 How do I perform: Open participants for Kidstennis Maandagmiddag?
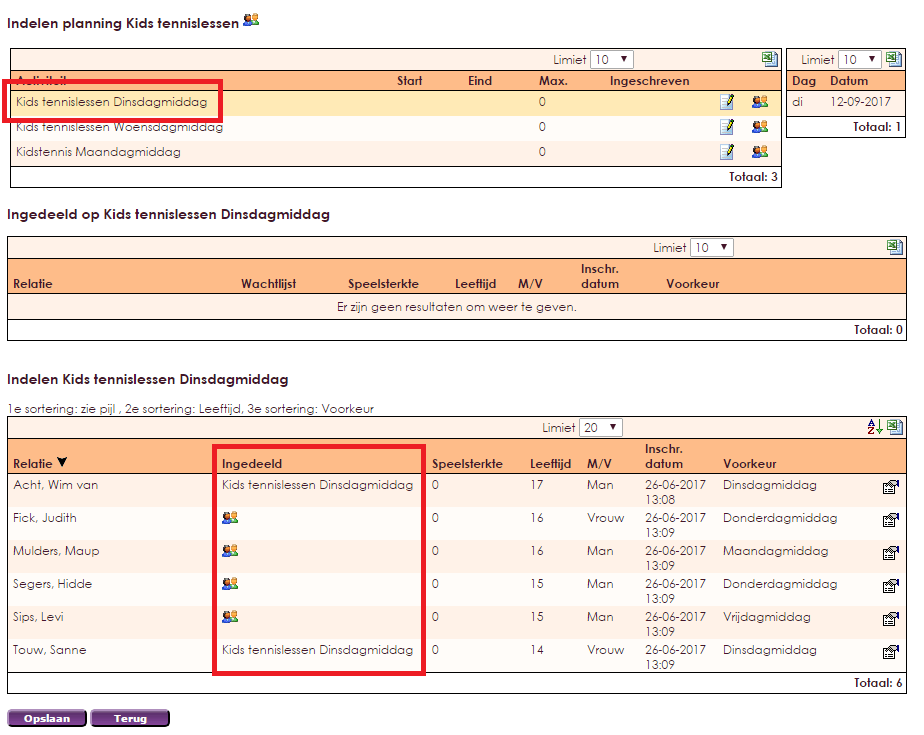760,152
